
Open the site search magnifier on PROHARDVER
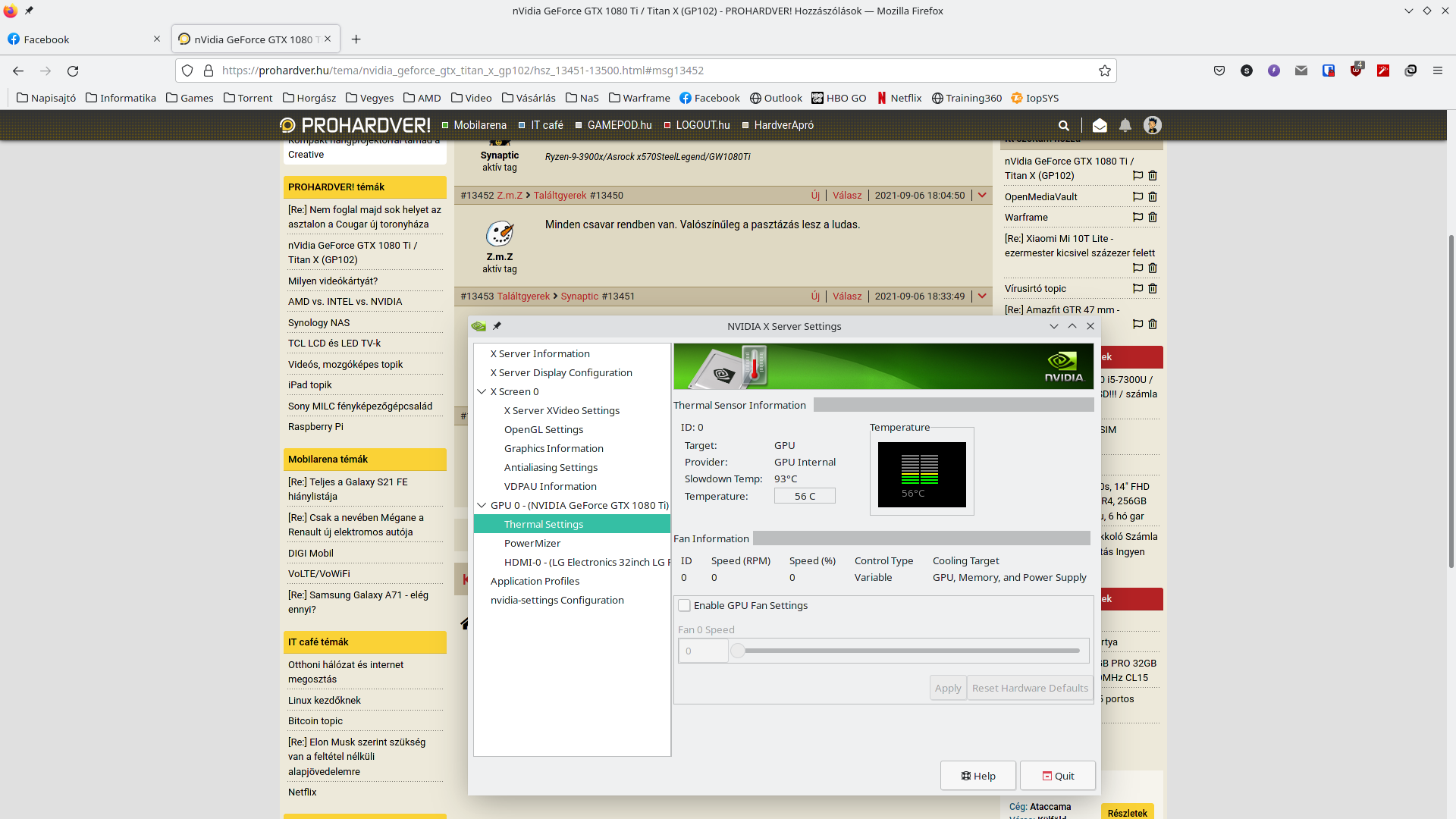pyautogui.click(x=1064, y=125)
